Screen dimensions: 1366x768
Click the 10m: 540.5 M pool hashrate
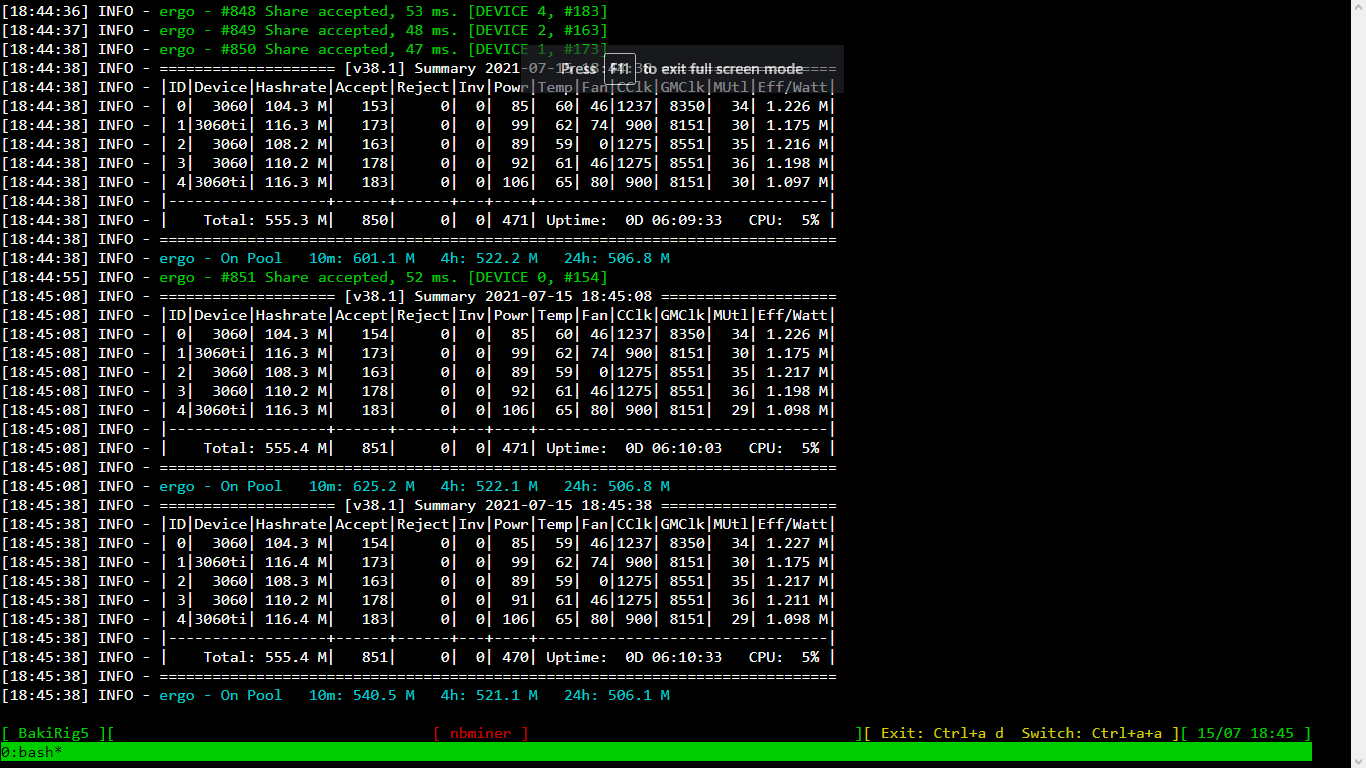tap(361, 695)
